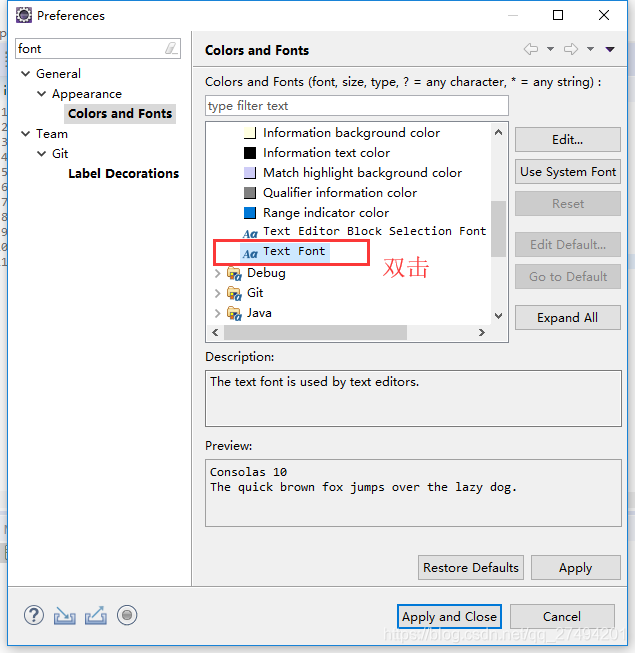This screenshot has height=653, width=635.
Task: Select Range indicator color entry
Action: pyautogui.click(x=326, y=213)
